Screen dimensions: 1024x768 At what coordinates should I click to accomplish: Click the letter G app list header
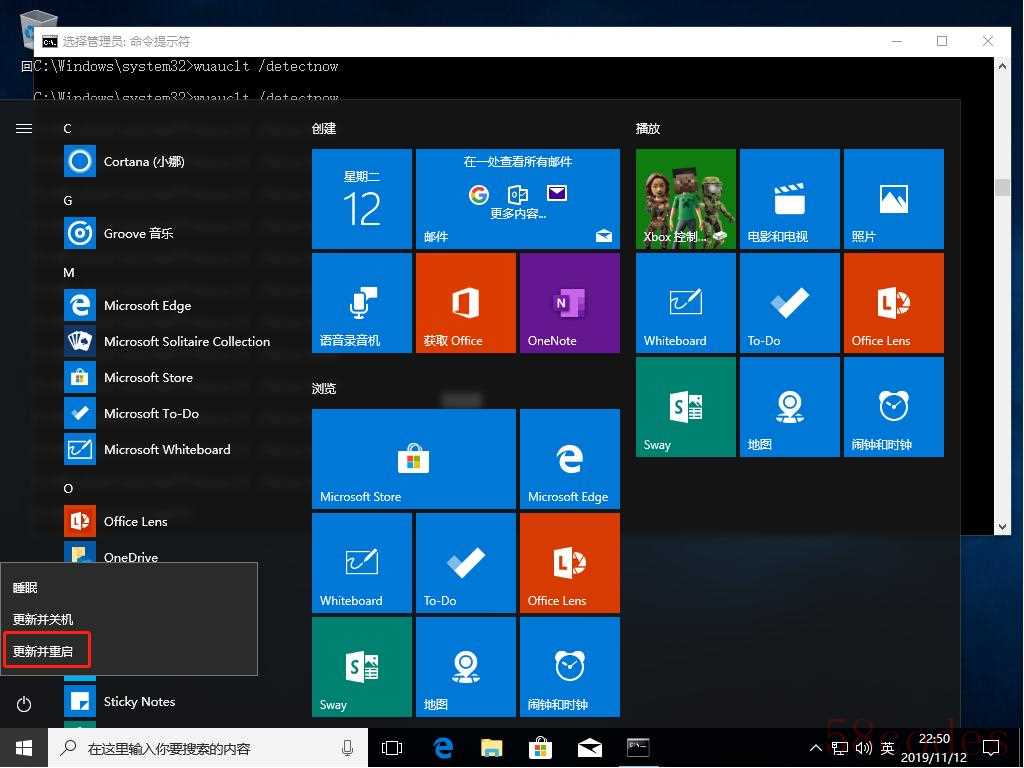[68, 200]
